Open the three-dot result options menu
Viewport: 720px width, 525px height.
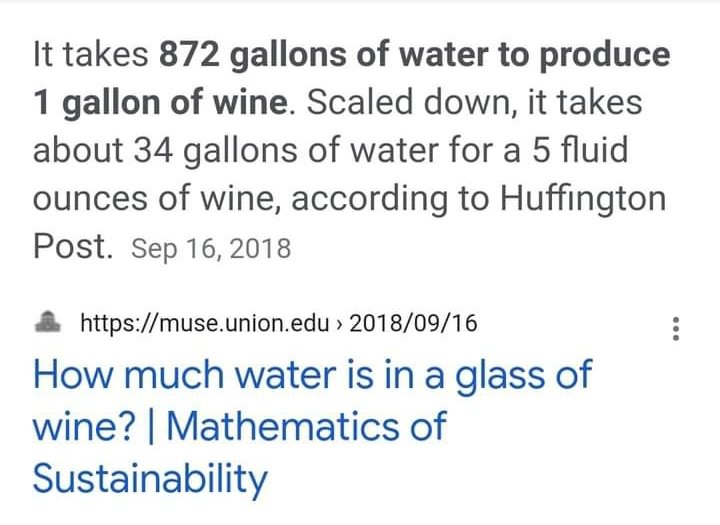click(x=677, y=328)
